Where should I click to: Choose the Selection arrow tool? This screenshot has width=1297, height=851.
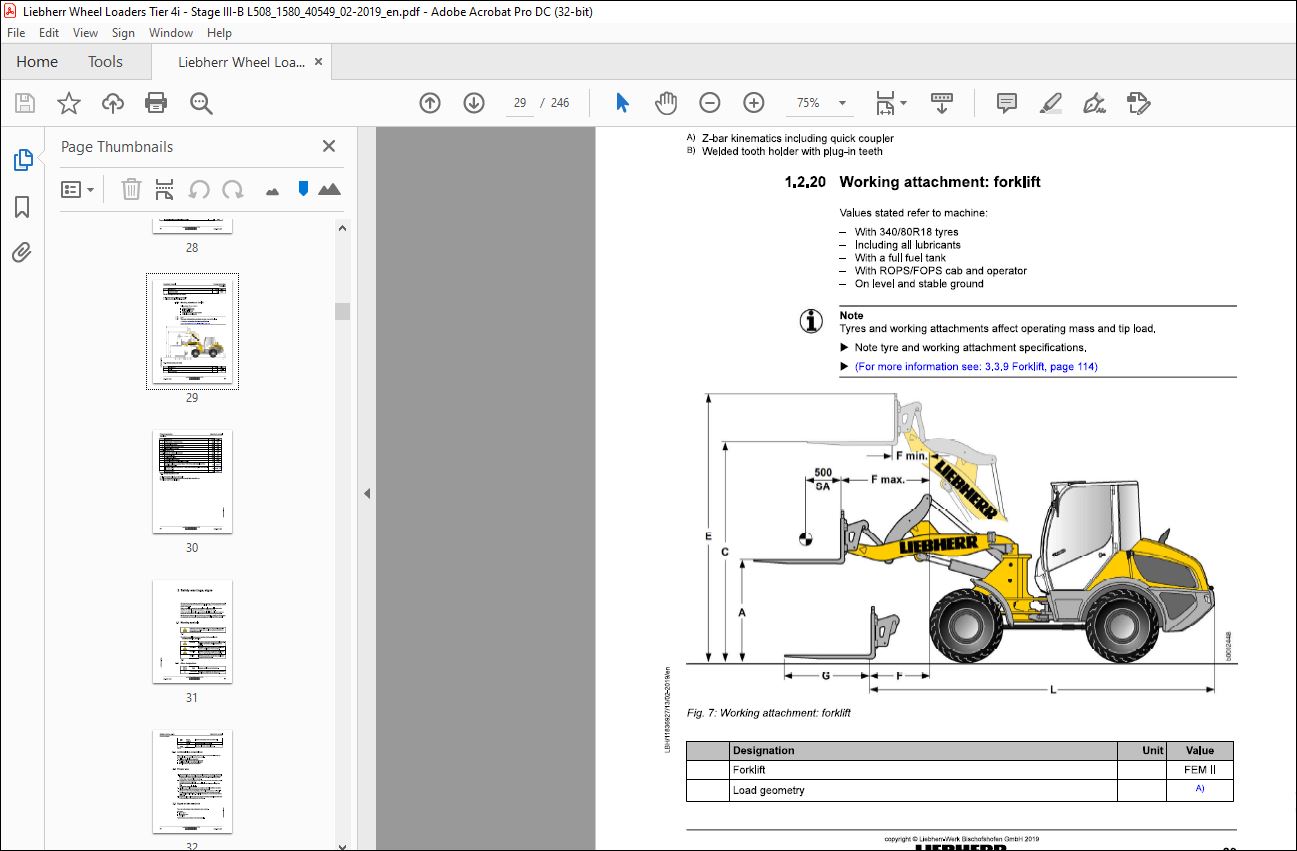click(622, 103)
